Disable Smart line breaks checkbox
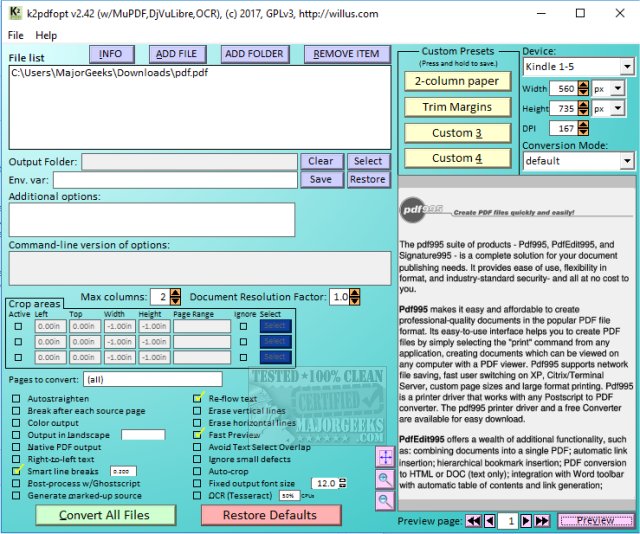640x534 pixels. click(x=17, y=471)
